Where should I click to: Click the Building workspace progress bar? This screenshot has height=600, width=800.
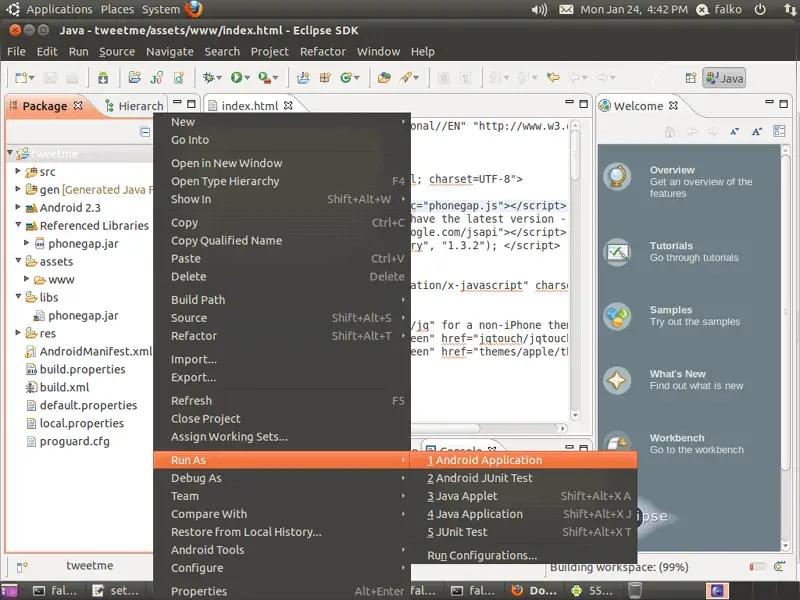click(758, 567)
